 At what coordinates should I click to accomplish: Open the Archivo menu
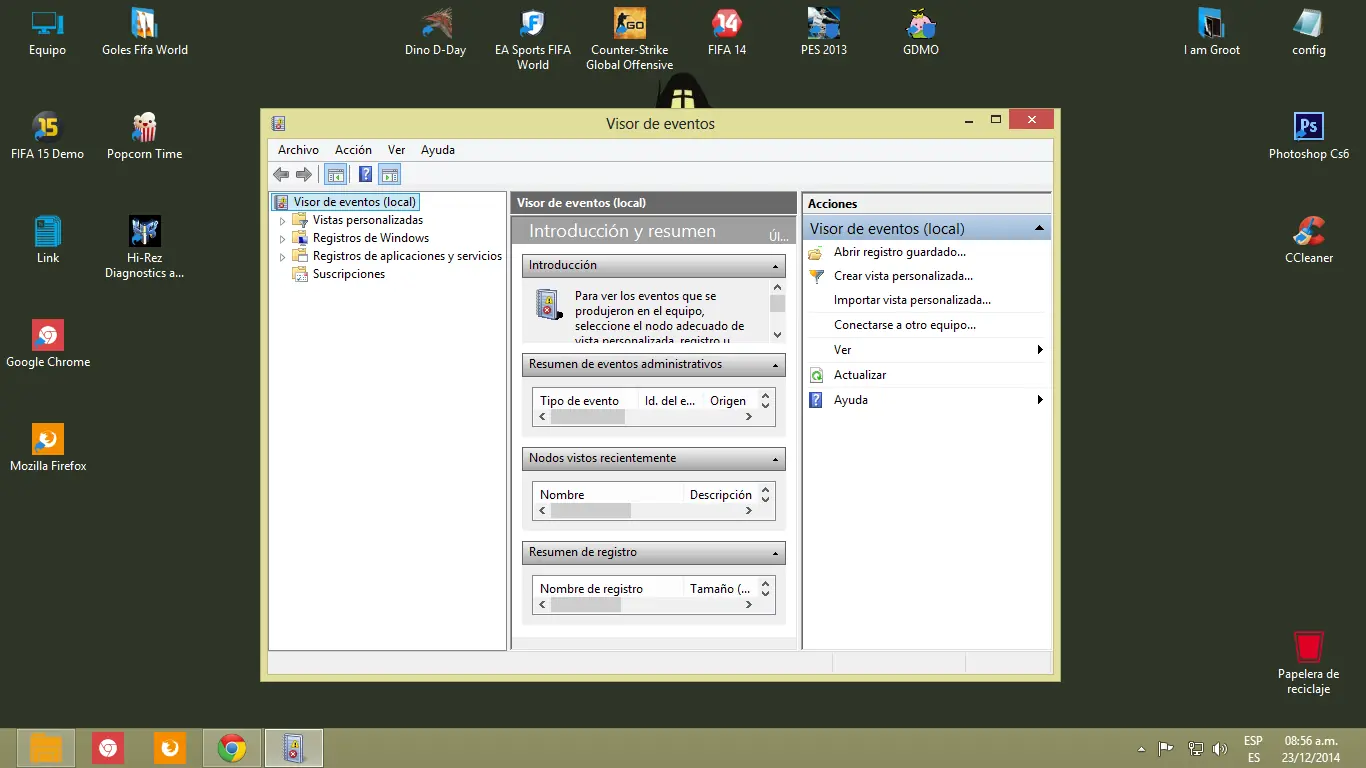pyautogui.click(x=298, y=150)
